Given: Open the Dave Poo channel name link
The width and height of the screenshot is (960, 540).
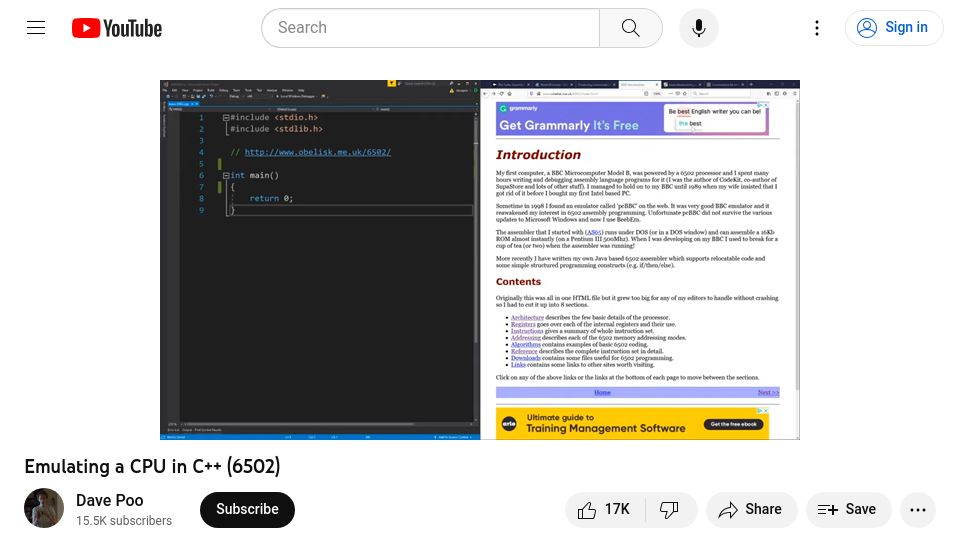Looking at the screenshot, I should pos(110,500).
